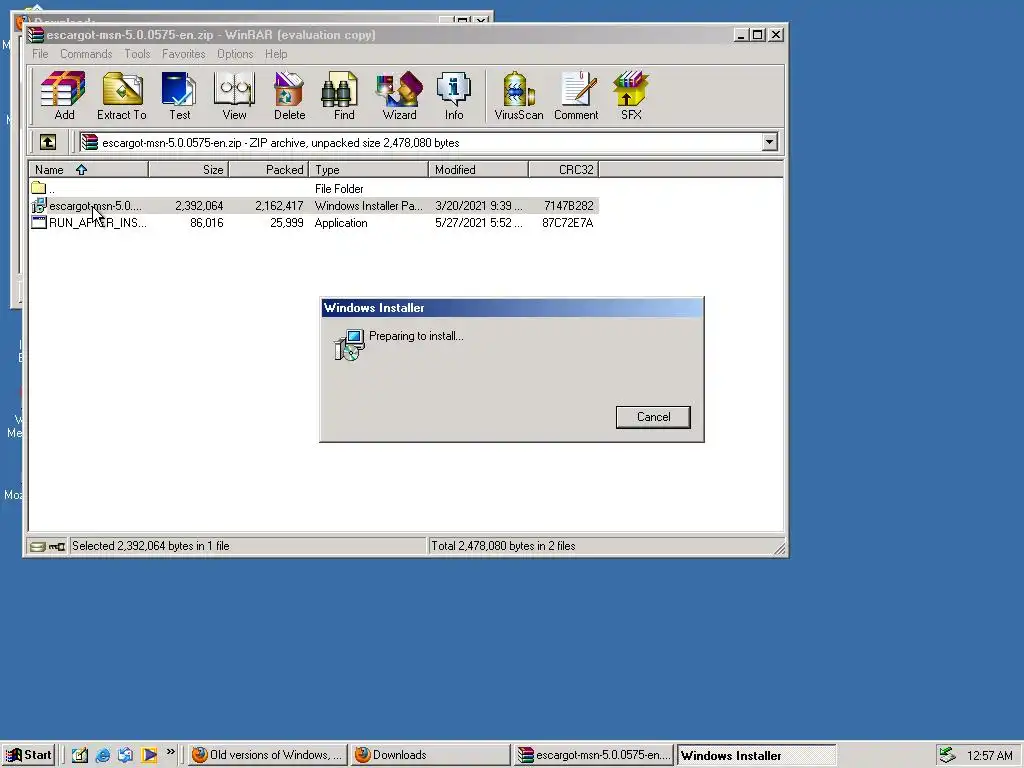Click the 'Application' type cell
1024x768 pixels.
[x=341, y=223]
